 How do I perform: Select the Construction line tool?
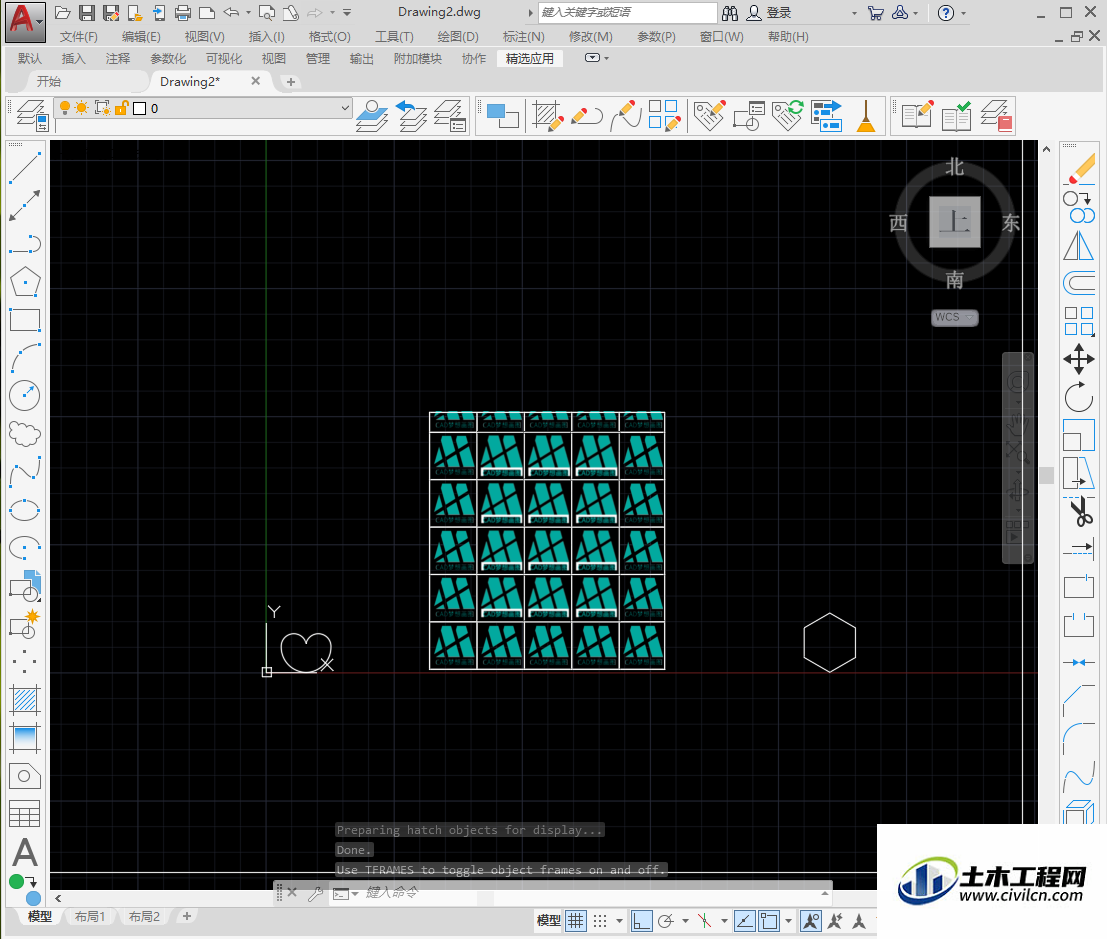tap(25, 205)
